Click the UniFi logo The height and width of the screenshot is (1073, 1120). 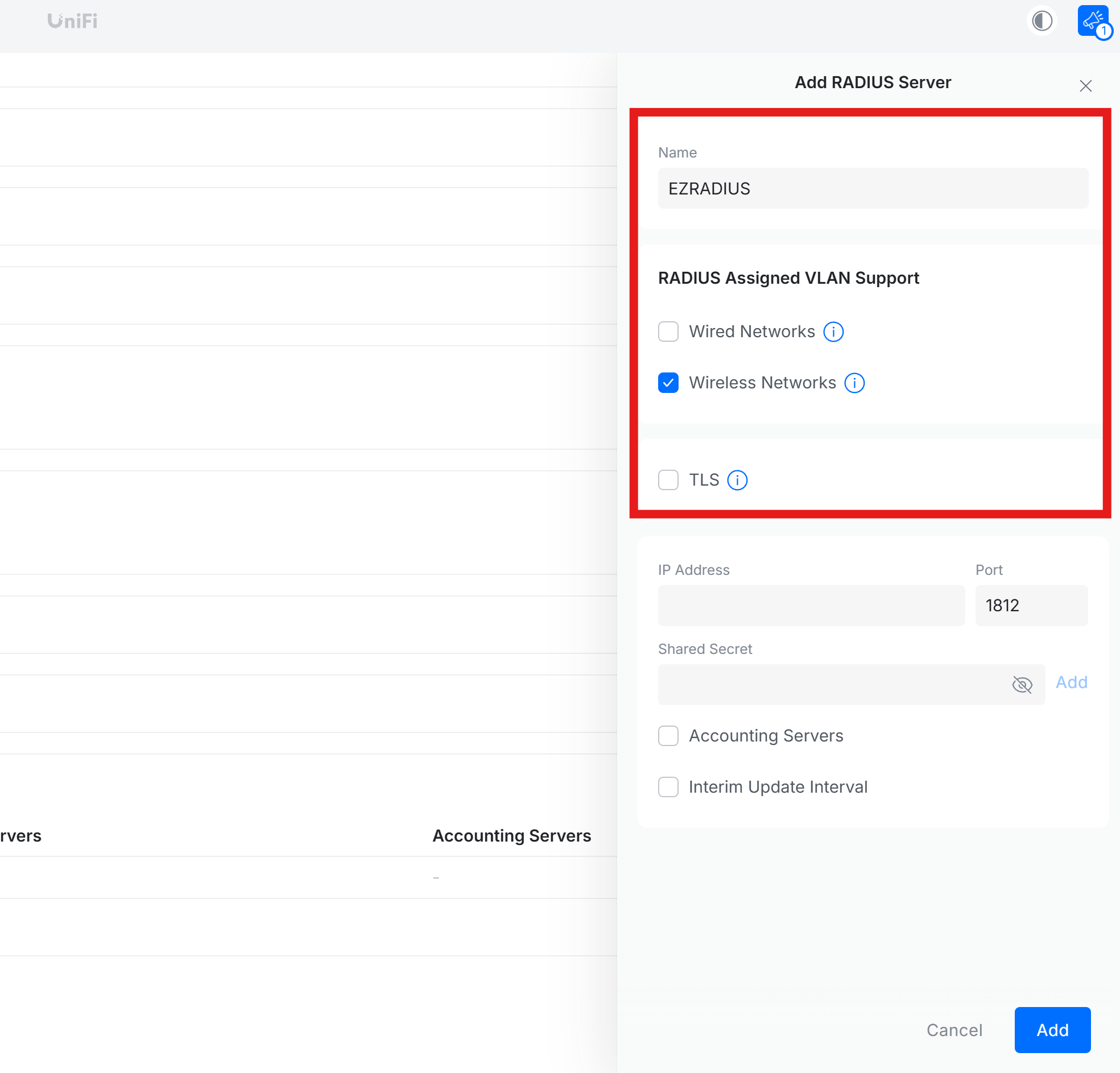(72, 20)
